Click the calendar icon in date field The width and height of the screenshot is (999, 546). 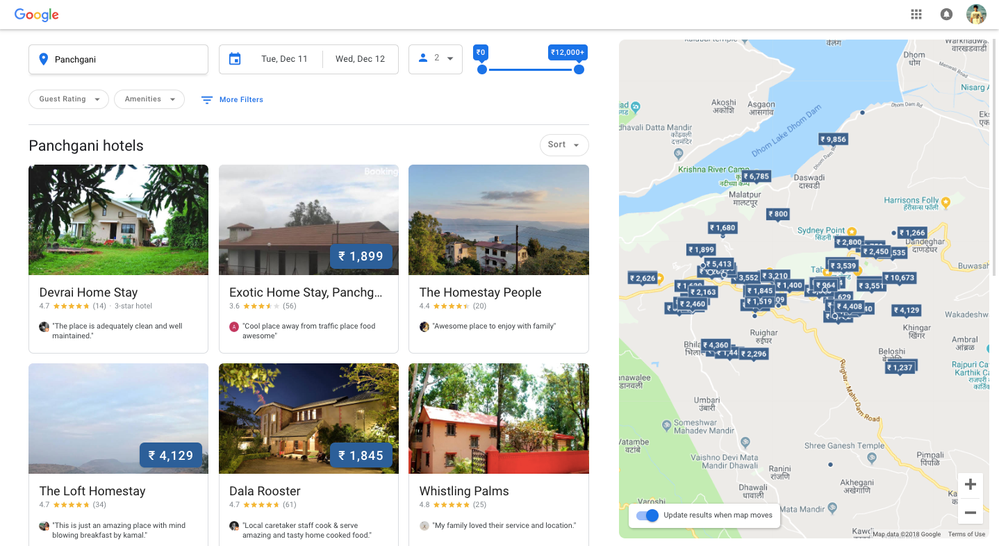[x=235, y=59]
